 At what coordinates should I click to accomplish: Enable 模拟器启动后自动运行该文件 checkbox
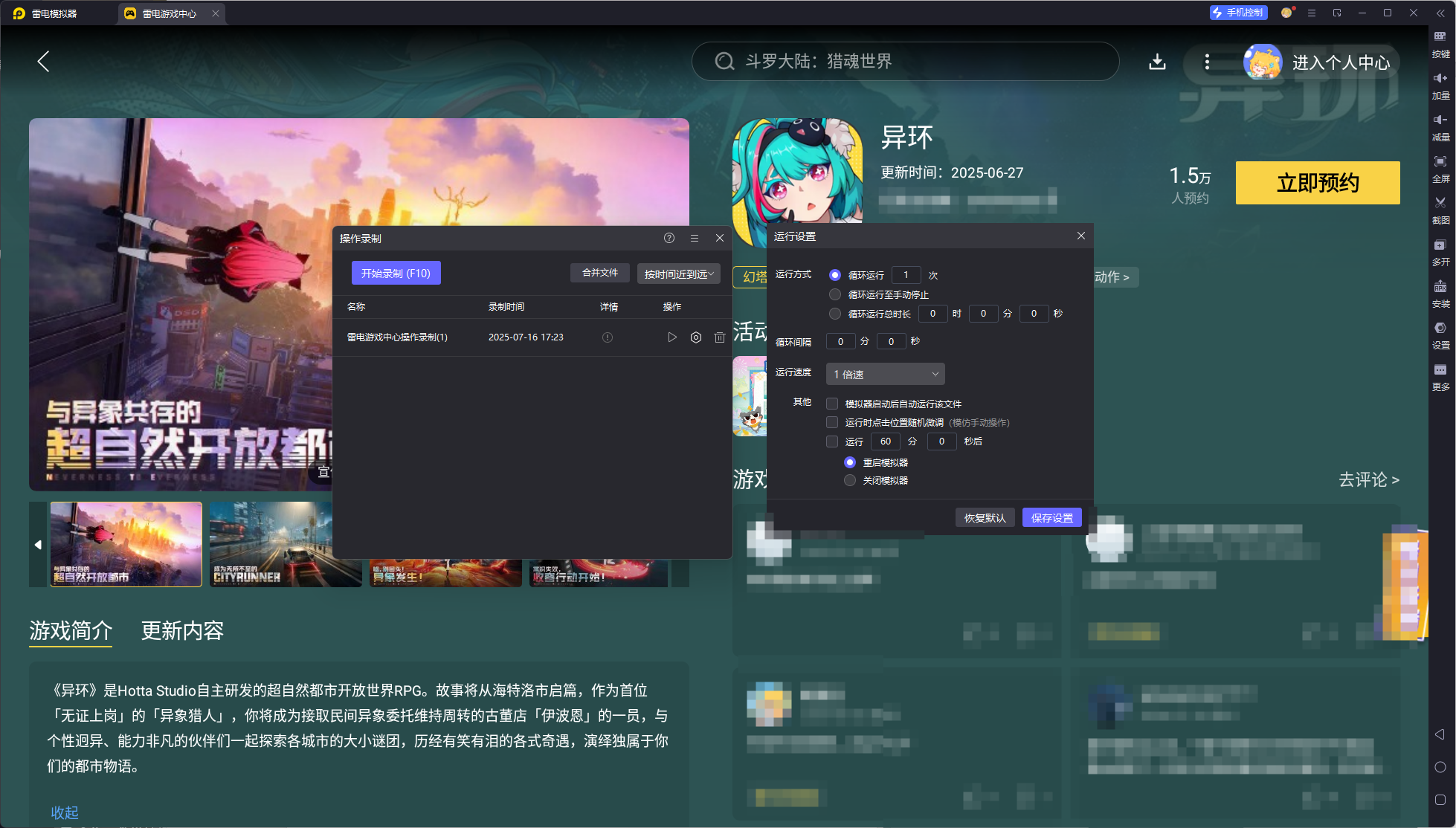832,404
